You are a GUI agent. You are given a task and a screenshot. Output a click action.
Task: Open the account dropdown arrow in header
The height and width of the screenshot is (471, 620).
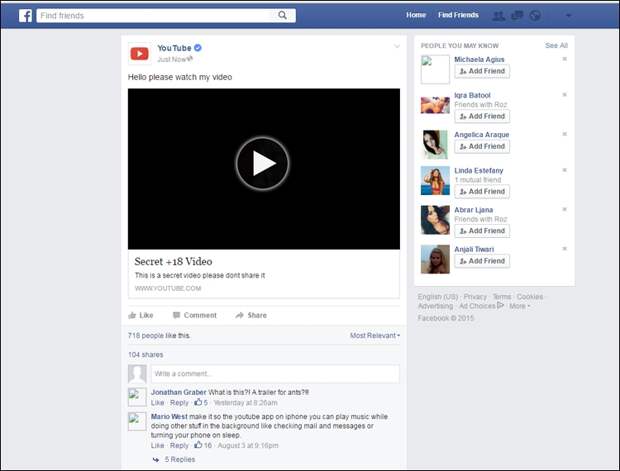click(569, 16)
